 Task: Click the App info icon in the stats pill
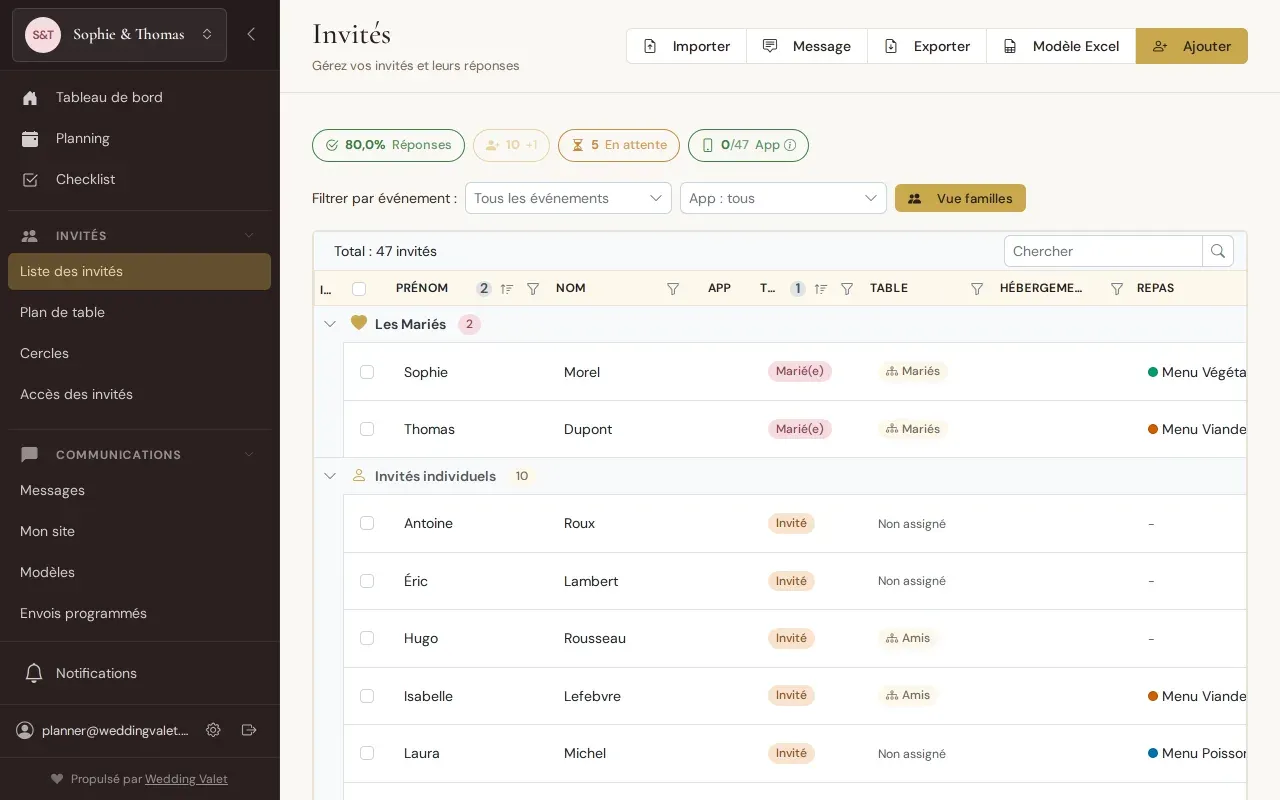(790, 145)
